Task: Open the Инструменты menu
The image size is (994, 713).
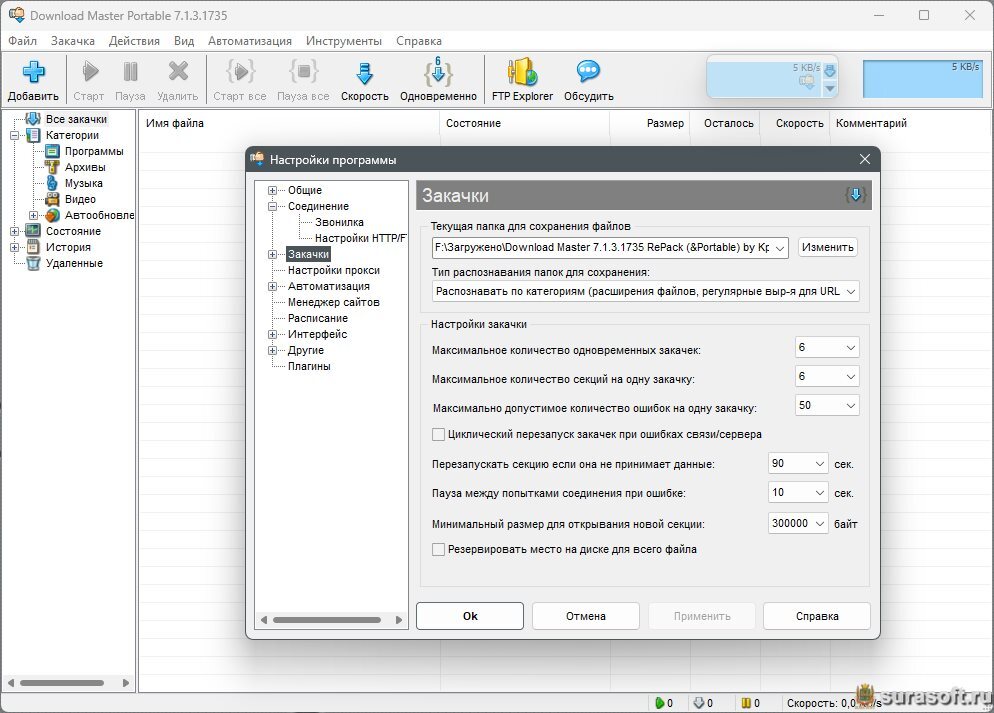Action: pos(343,41)
